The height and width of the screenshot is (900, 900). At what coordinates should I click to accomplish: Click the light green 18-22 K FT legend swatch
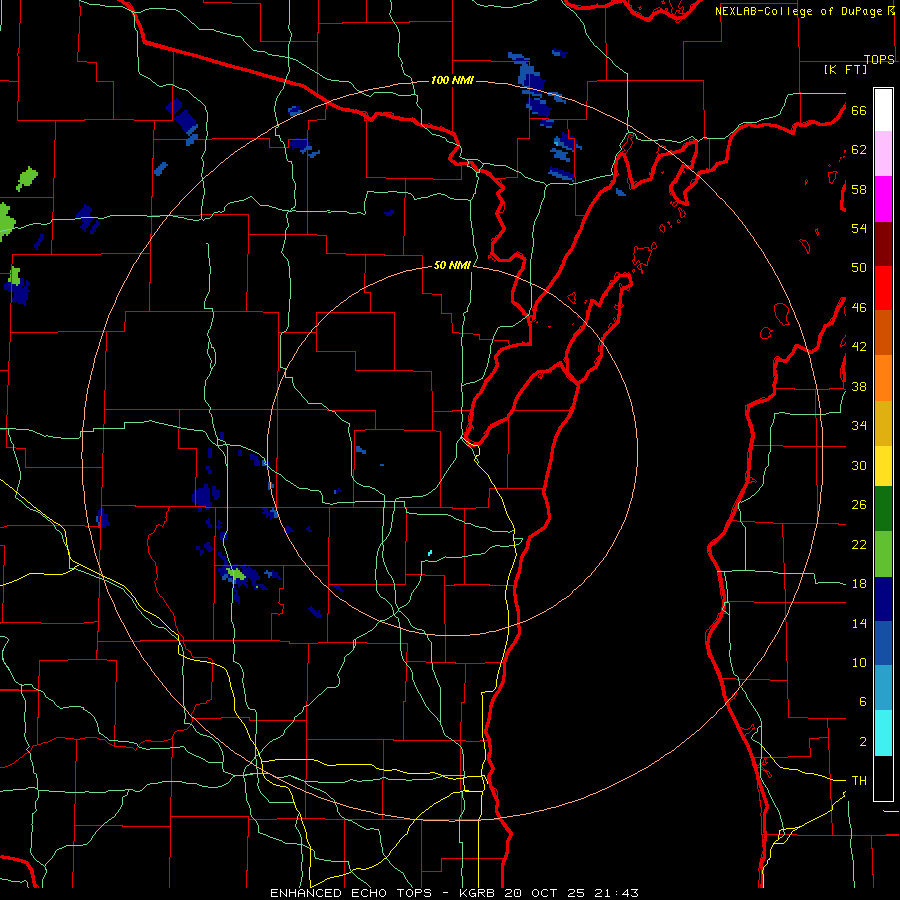[x=883, y=554]
